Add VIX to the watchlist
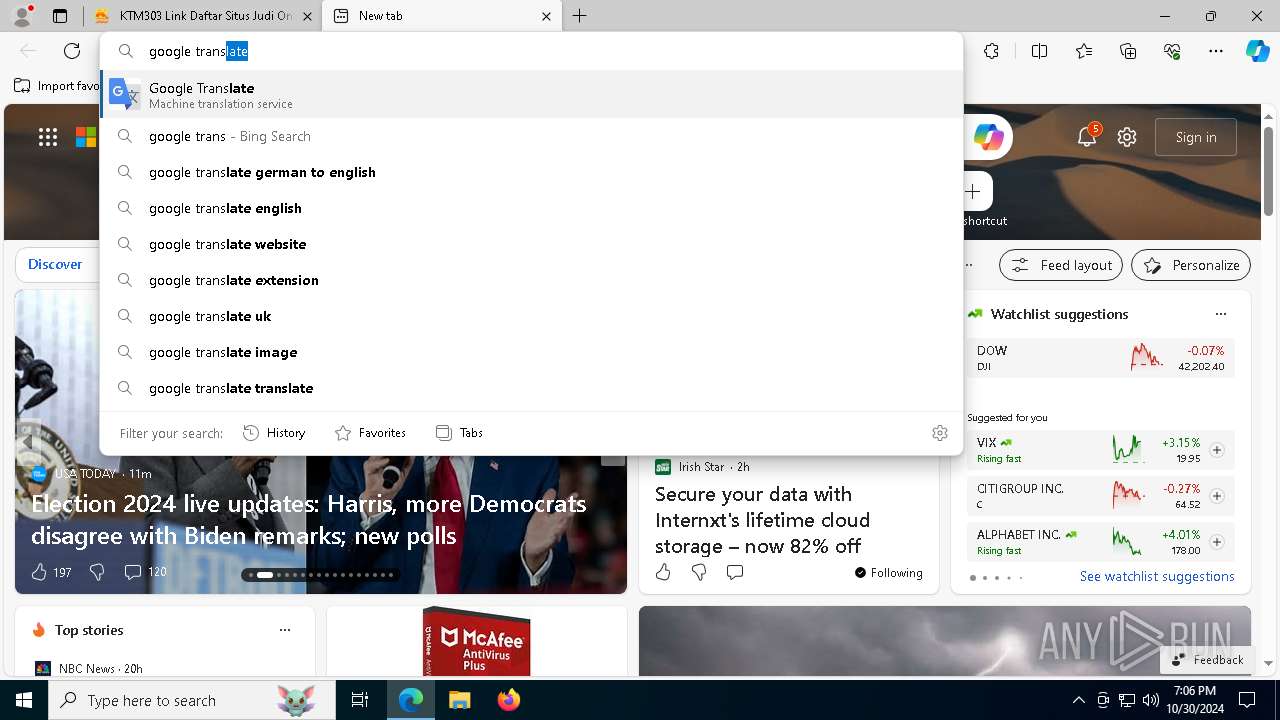 [1217, 450]
